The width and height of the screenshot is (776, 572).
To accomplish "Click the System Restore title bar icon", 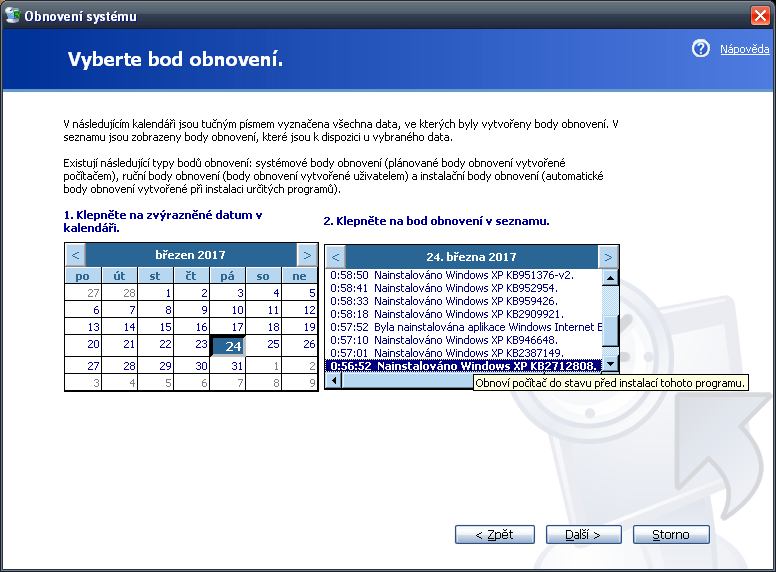I will (12, 15).
